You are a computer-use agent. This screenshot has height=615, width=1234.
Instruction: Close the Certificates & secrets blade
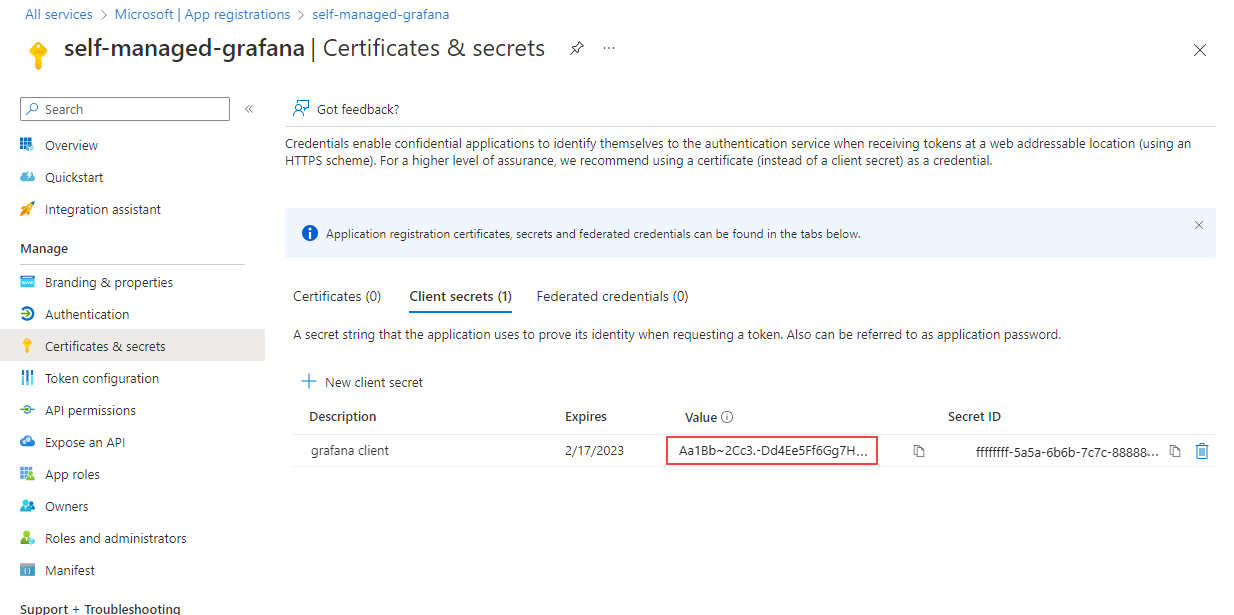[1200, 50]
